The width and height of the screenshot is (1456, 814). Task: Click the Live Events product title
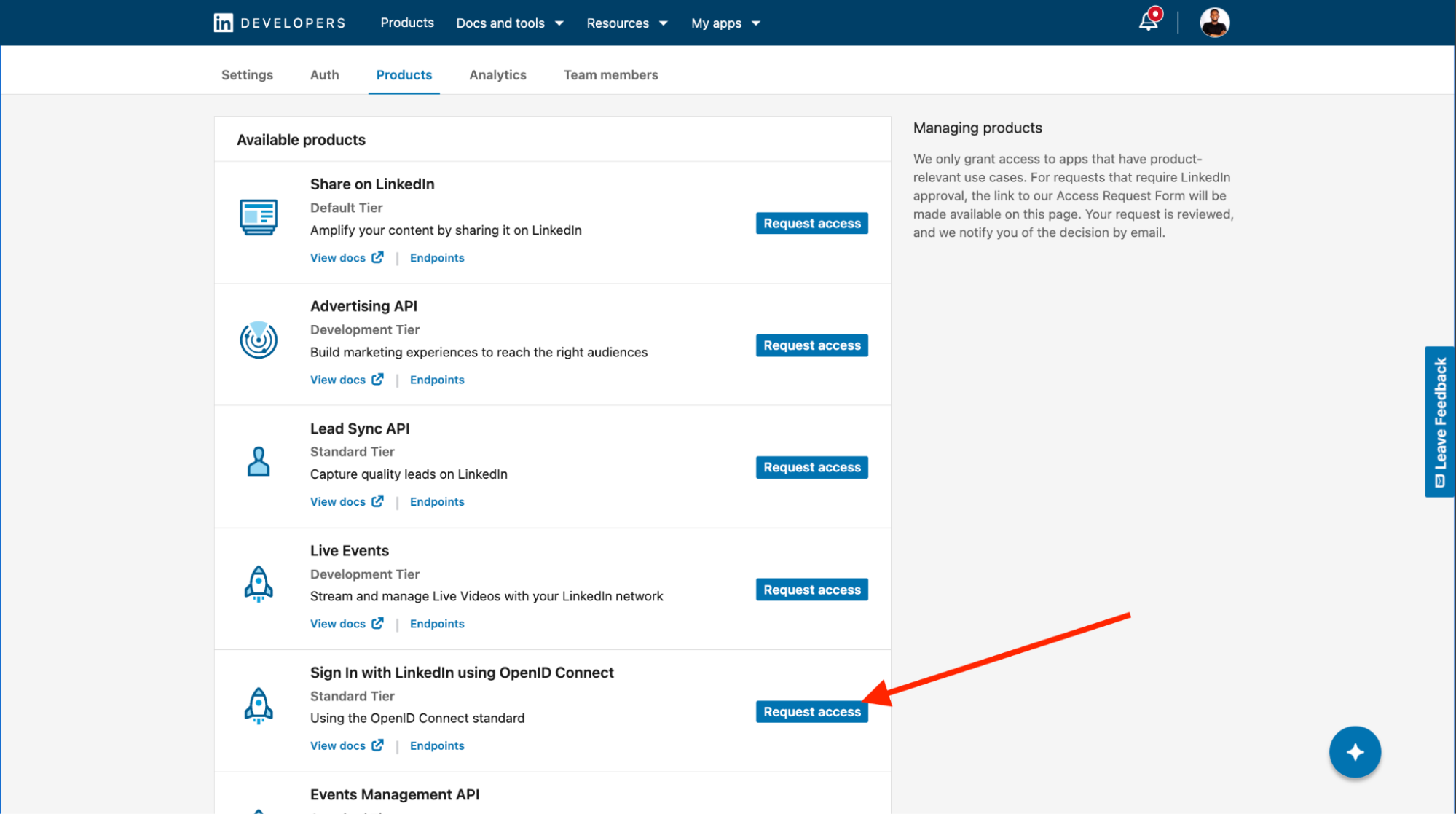pos(350,551)
